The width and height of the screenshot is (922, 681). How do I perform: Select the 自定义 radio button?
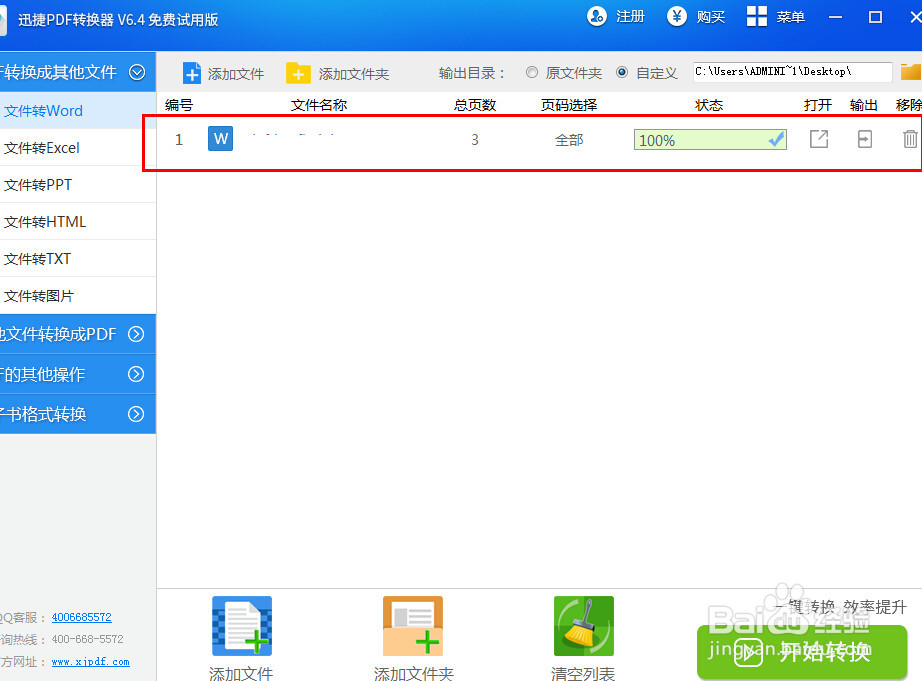click(x=622, y=72)
